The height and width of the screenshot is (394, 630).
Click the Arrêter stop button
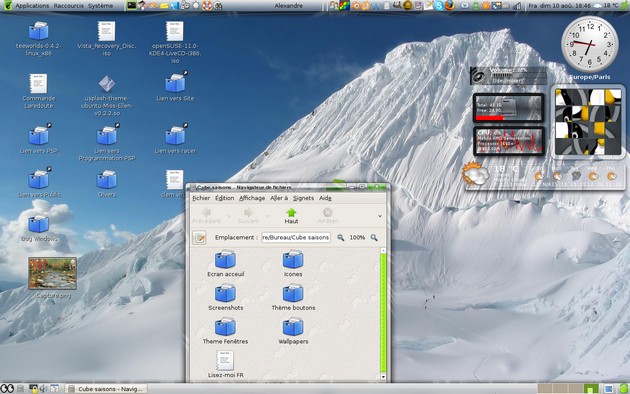(327, 216)
